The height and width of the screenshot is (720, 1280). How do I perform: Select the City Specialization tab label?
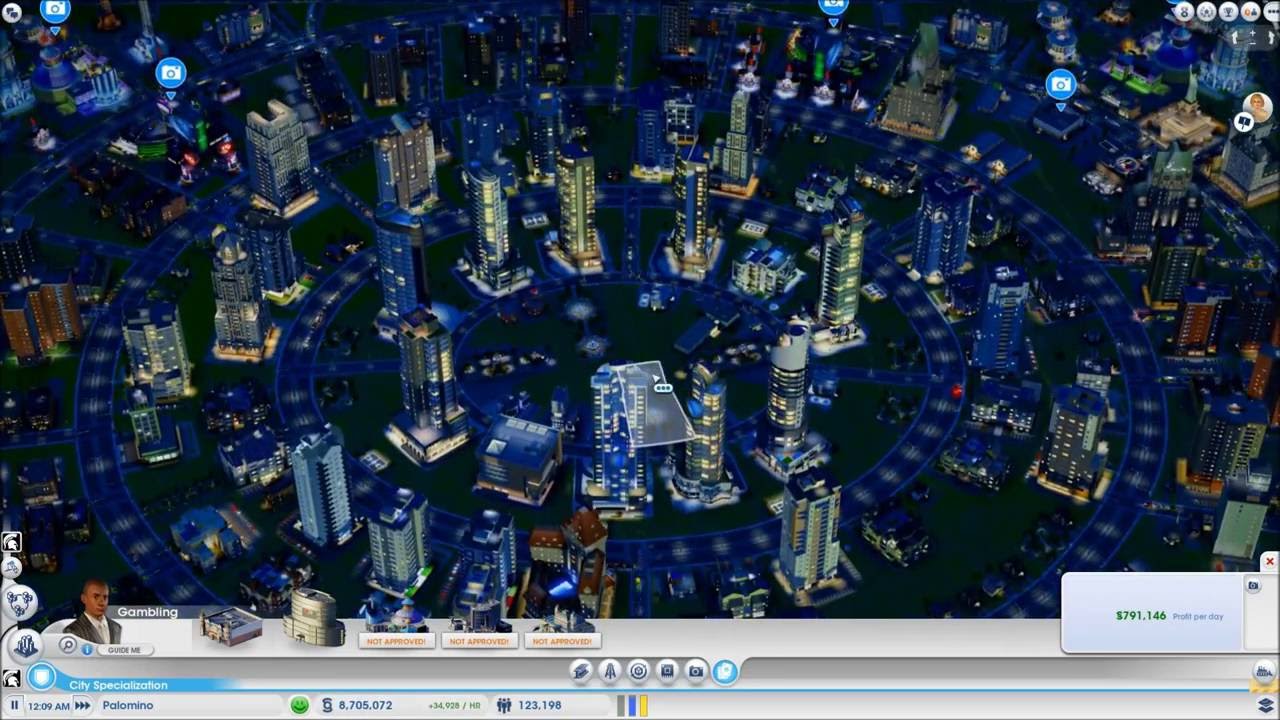click(118, 685)
